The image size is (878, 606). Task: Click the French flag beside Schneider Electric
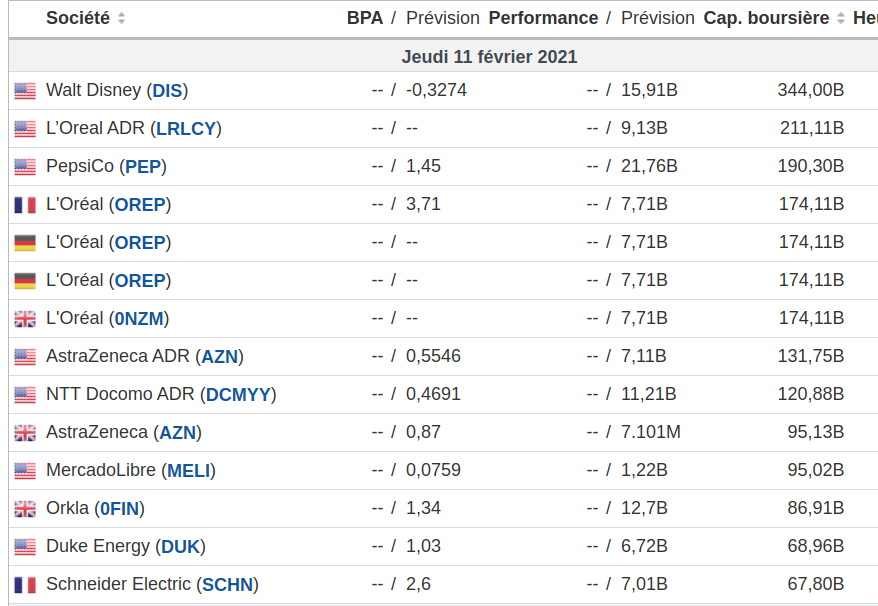coord(25,585)
